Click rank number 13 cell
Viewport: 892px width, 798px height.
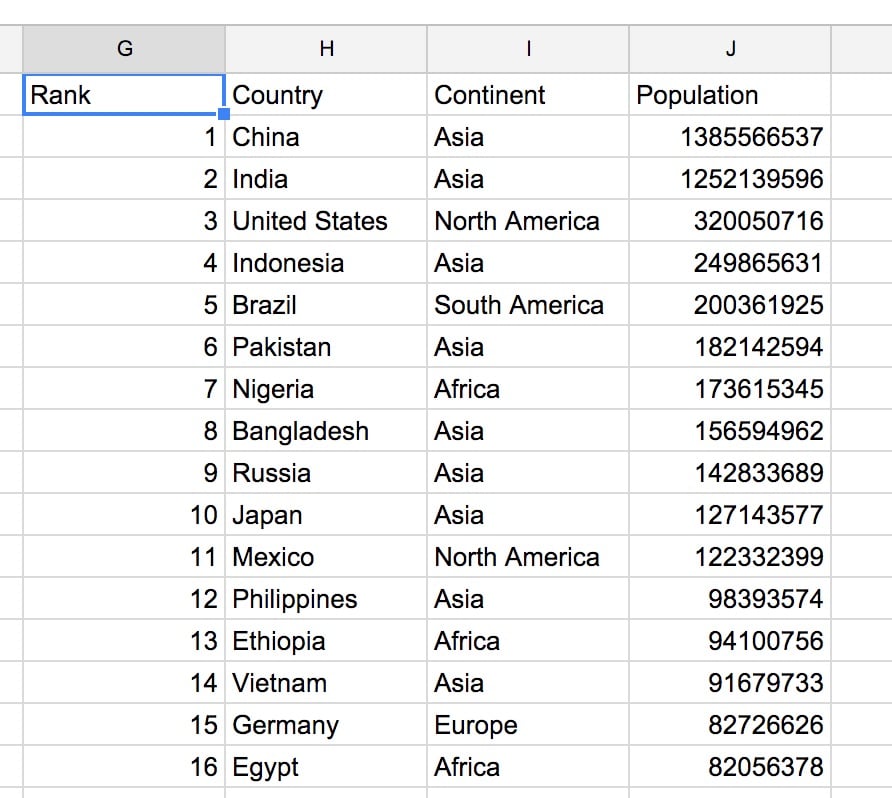pyautogui.click(x=124, y=641)
